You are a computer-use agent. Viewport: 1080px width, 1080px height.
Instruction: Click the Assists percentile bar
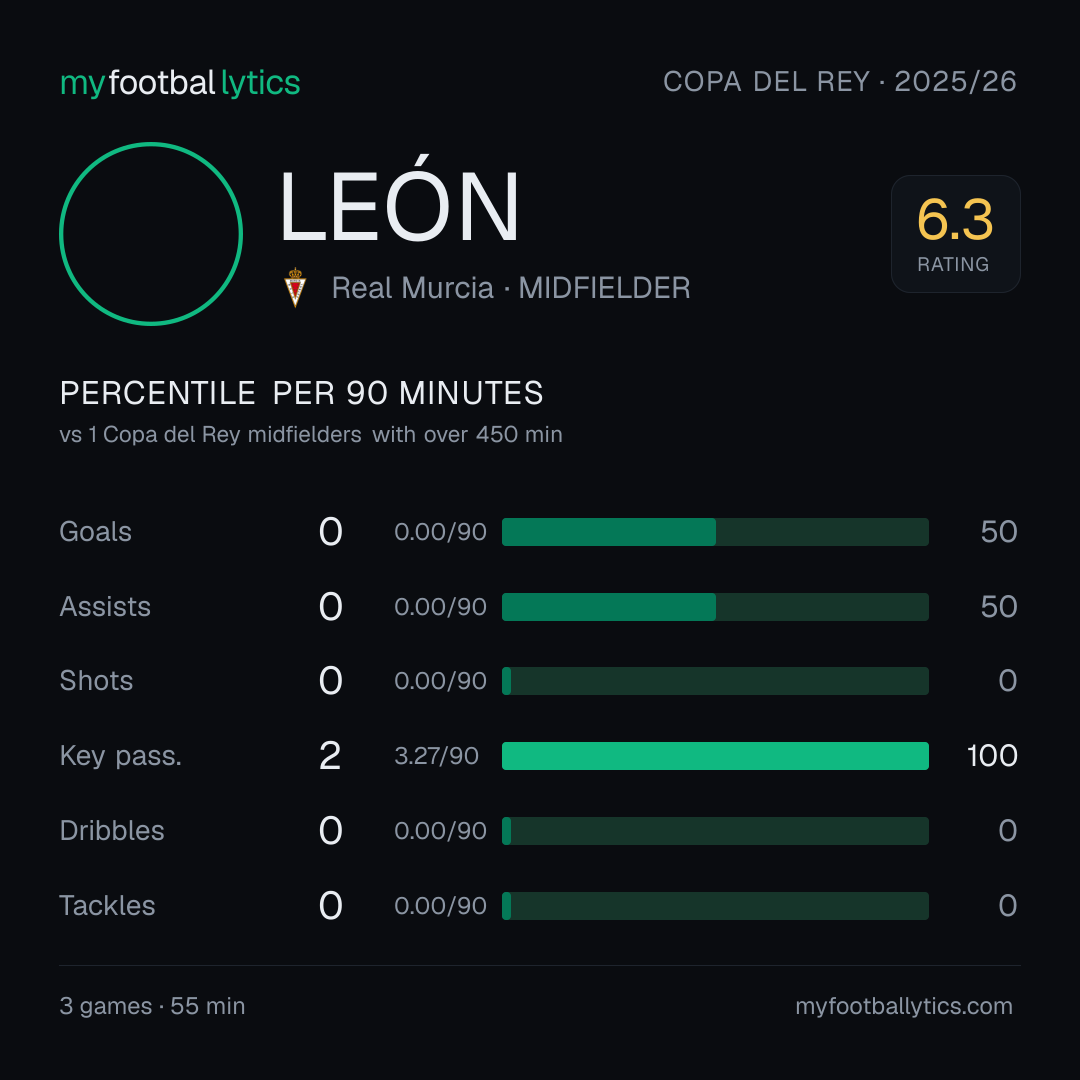[x=715, y=607]
